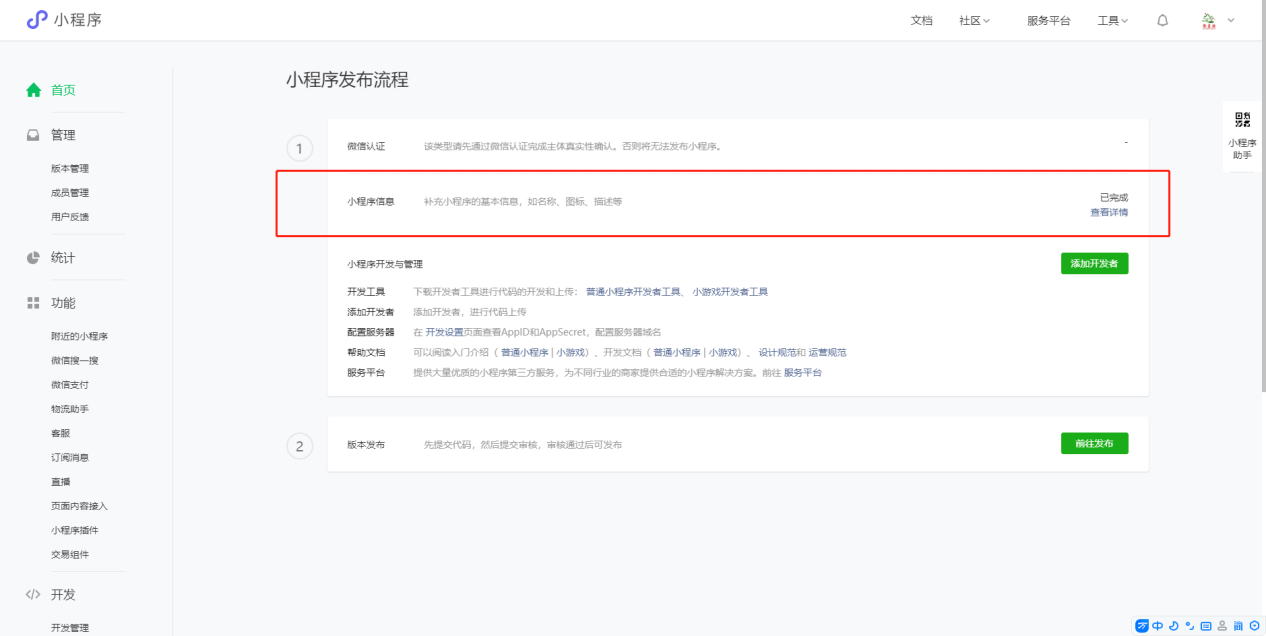Viewport: 1266px width, 636px height.
Task: Click the 小程序信息 row label
Action: (371, 202)
